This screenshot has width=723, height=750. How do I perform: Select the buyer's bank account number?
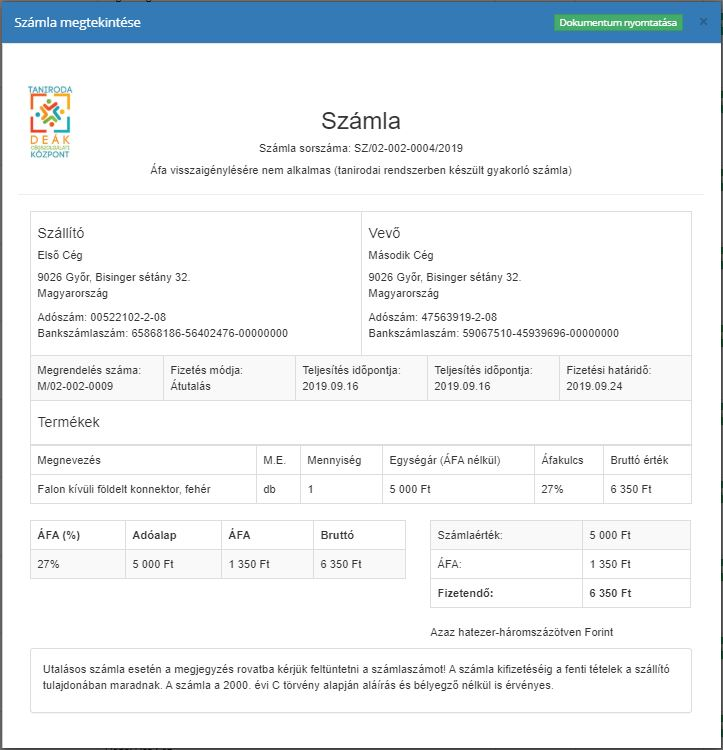[x=540, y=333]
